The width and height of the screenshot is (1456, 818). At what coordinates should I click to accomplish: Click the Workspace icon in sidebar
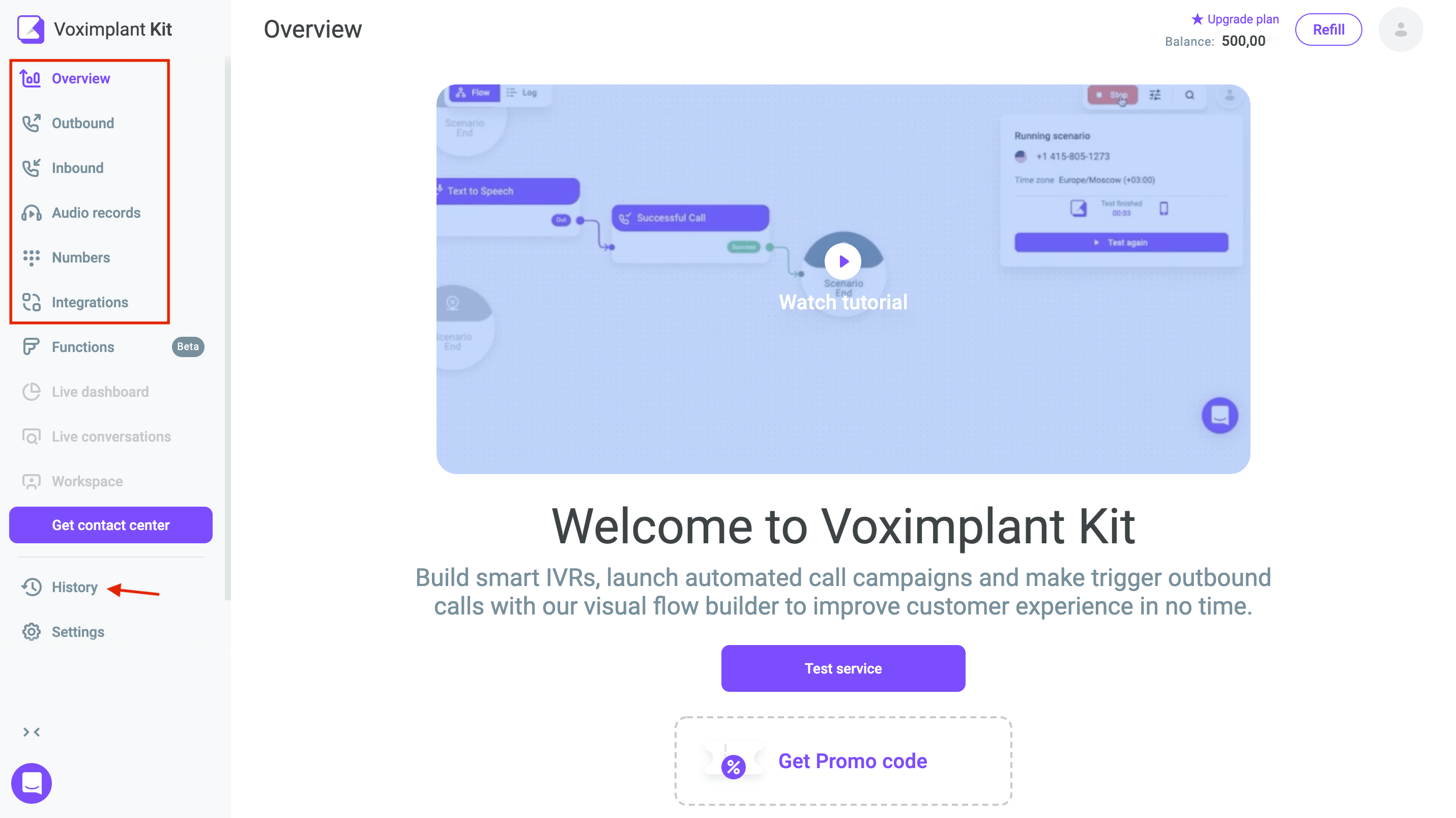(31, 481)
